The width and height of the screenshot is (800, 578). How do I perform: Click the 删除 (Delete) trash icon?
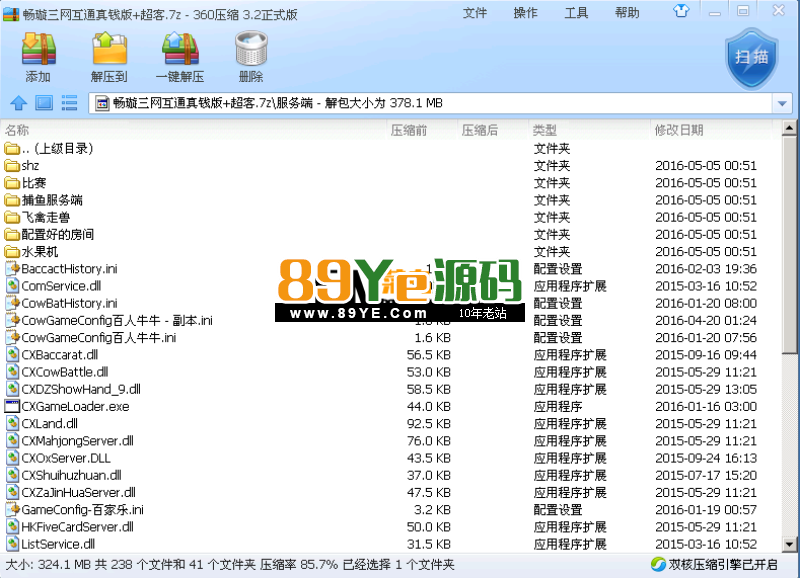click(x=251, y=49)
